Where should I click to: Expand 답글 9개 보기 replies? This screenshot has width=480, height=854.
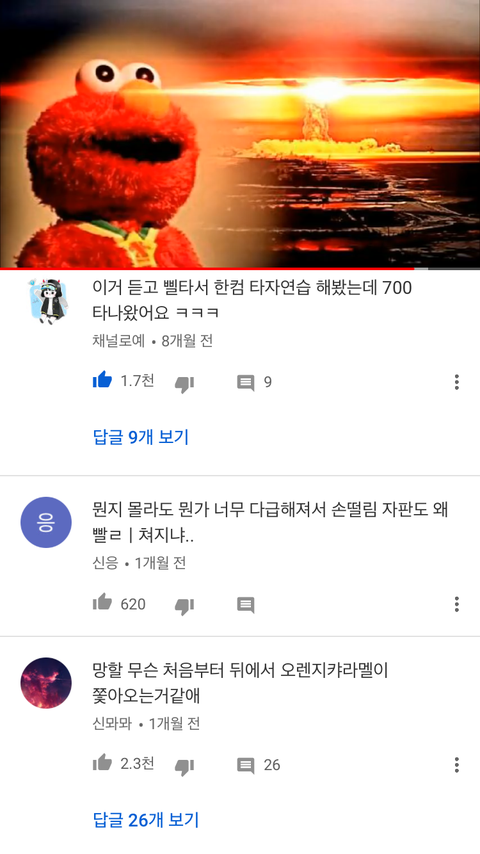[x=141, y=437]
